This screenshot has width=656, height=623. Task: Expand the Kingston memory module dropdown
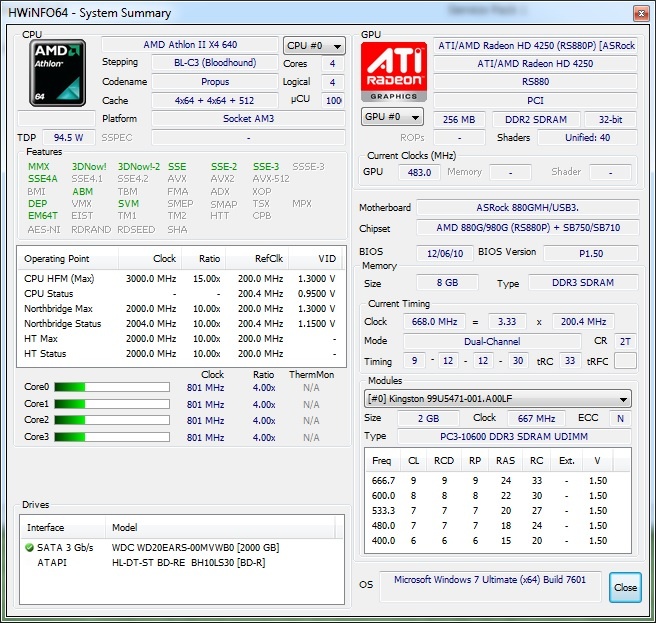[497, 399]
